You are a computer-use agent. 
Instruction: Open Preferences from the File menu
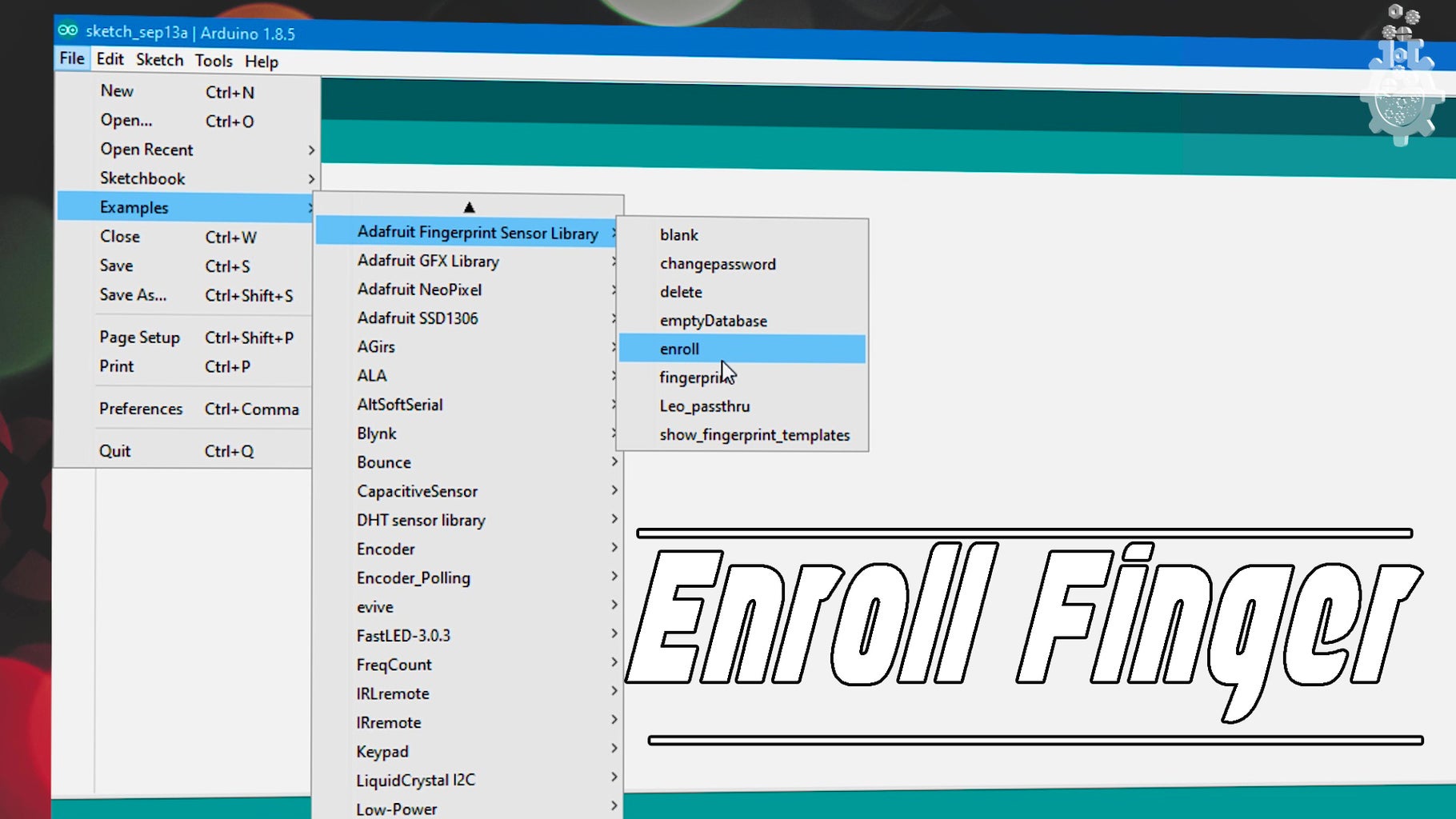point(141,408)
